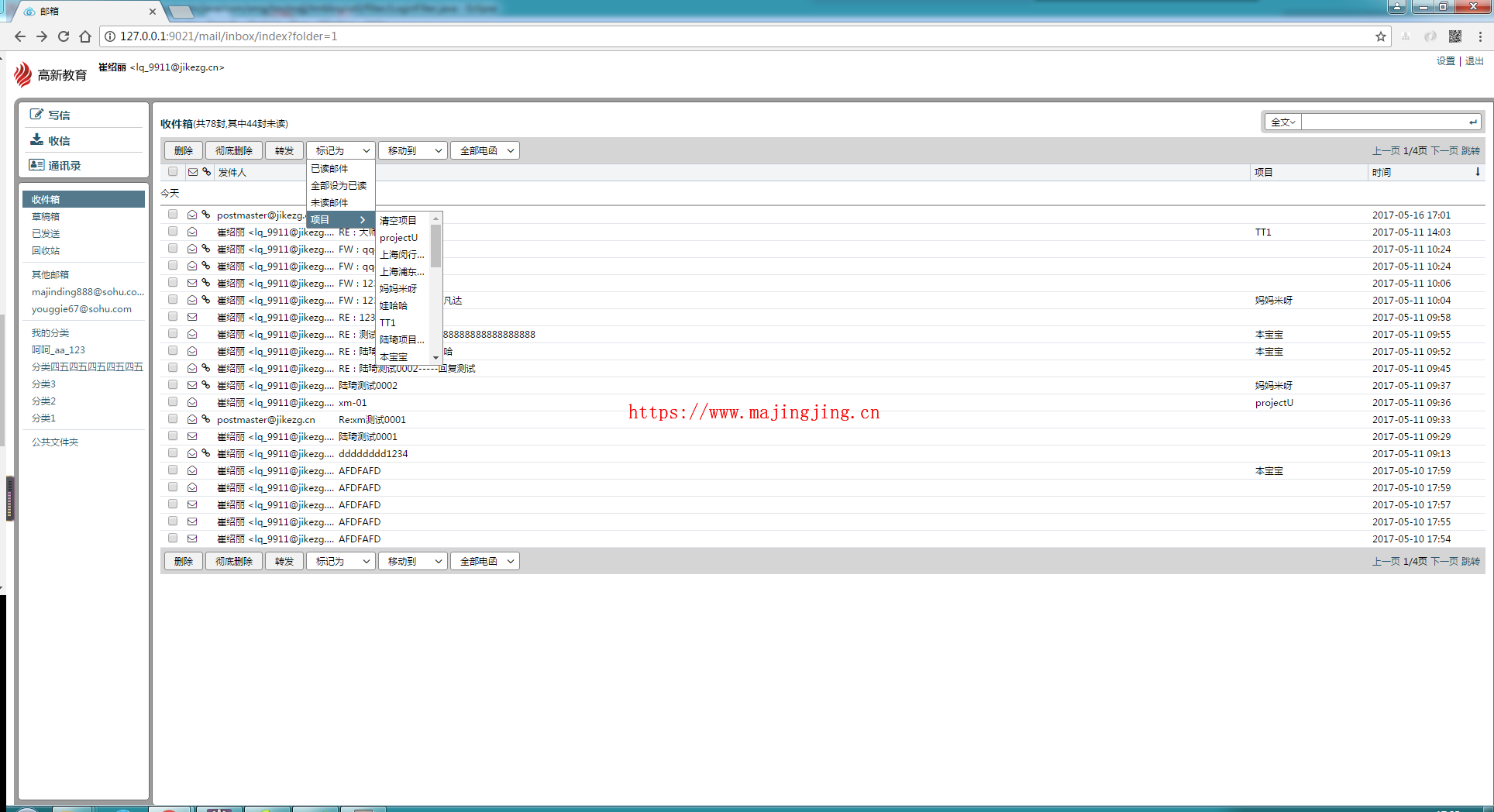Go to top 下一页 link
1494x812 pixels.
pos(1444,150)
